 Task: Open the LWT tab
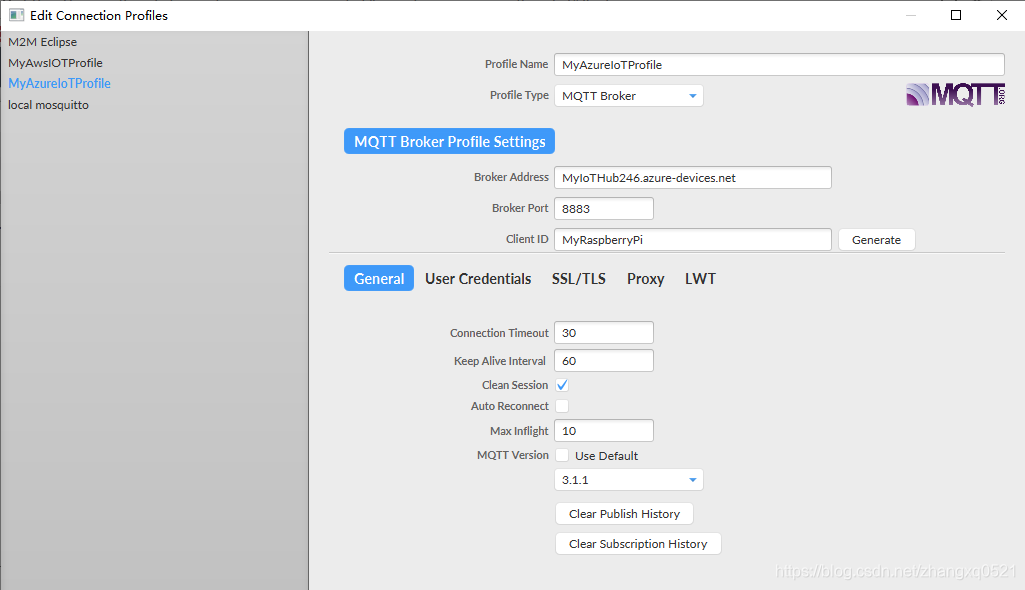pyautogui.click(x=700, y=278)
